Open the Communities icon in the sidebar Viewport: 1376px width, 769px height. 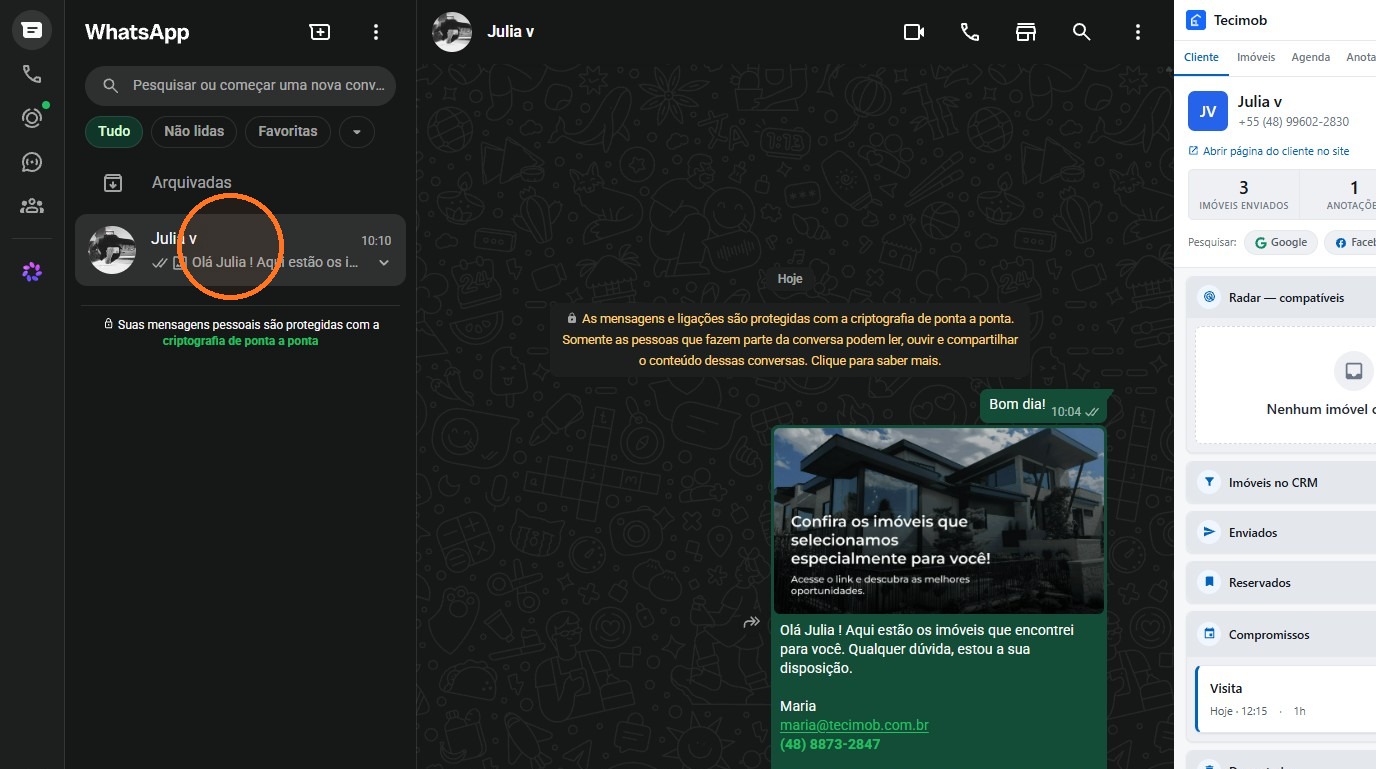tap(32, 206)
